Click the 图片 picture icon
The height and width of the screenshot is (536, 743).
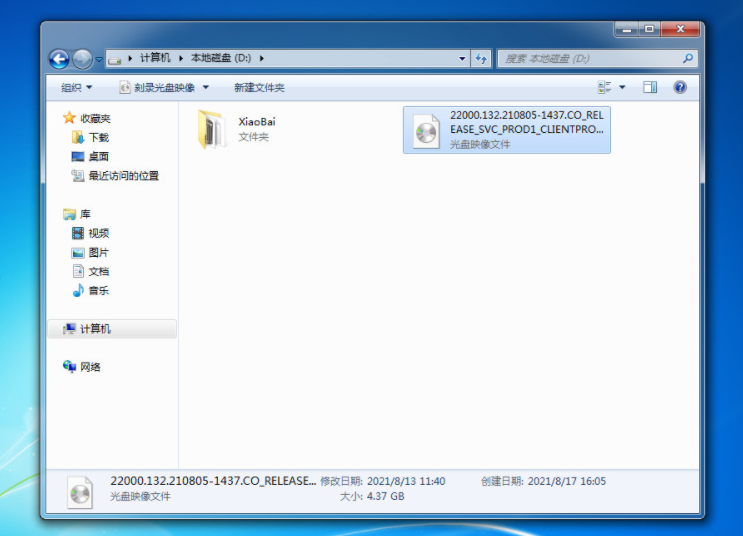point(78,253)
